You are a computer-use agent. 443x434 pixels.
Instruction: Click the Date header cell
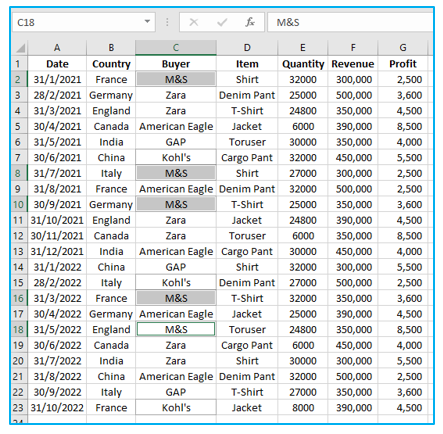coord(57,64)
